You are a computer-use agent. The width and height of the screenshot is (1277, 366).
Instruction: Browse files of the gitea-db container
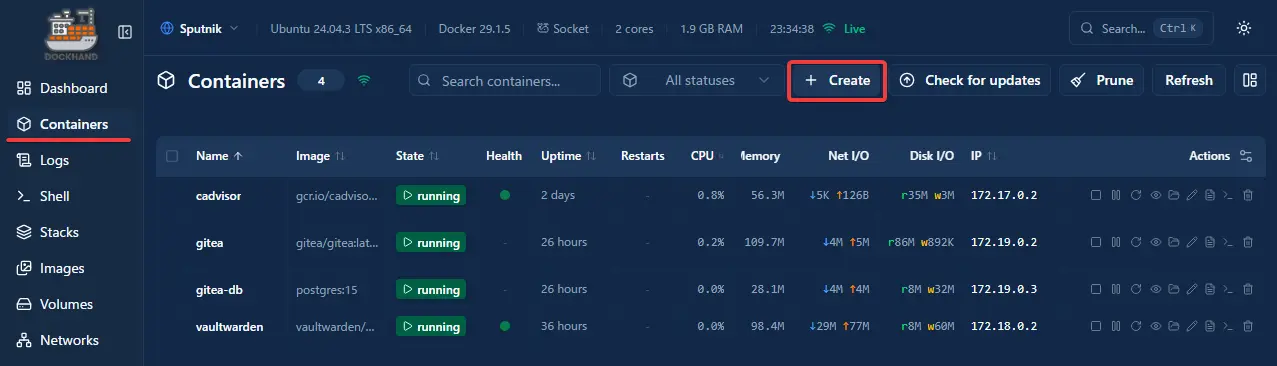[1173, 290]
